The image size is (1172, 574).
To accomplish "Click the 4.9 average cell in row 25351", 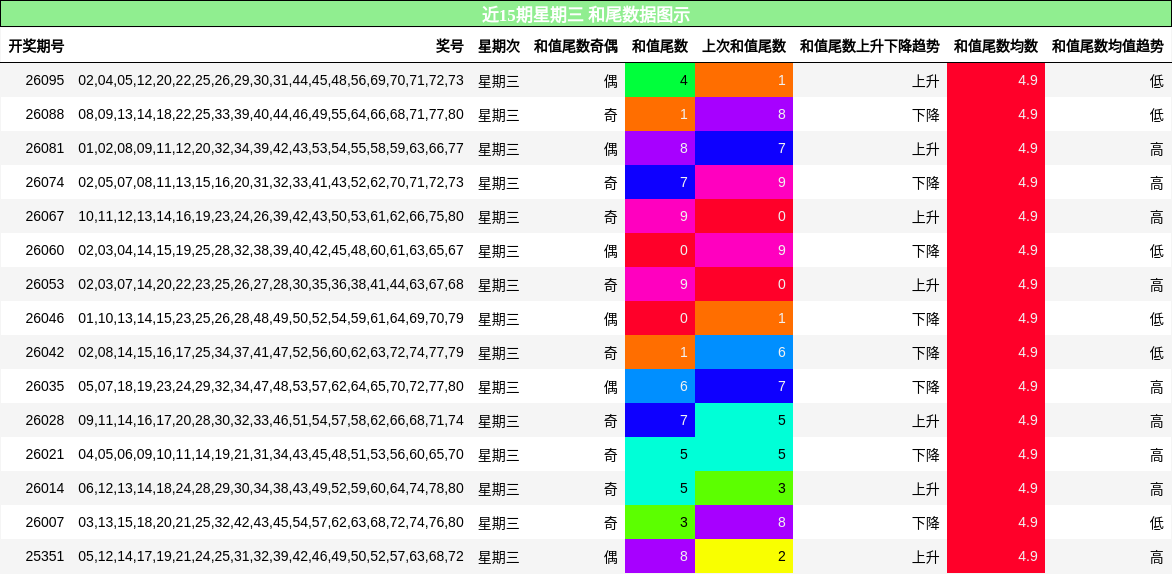I will click(996, 556).
